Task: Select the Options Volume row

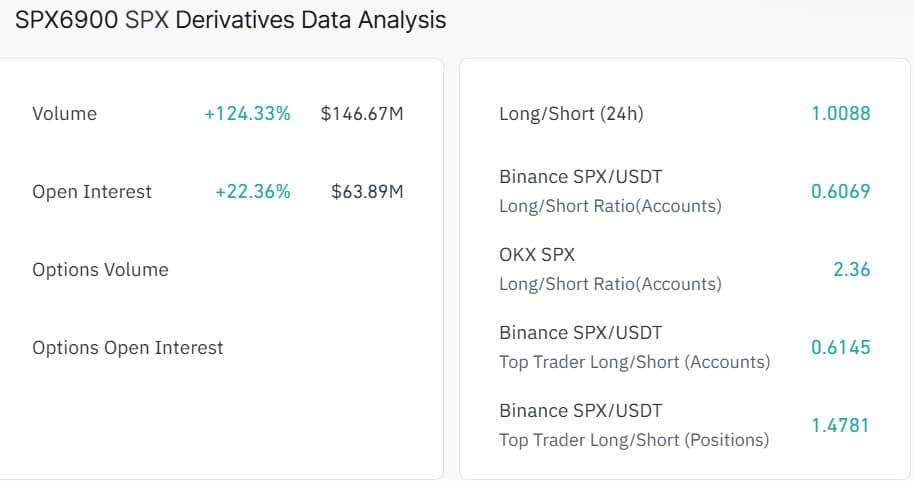Action: point(100,270)
